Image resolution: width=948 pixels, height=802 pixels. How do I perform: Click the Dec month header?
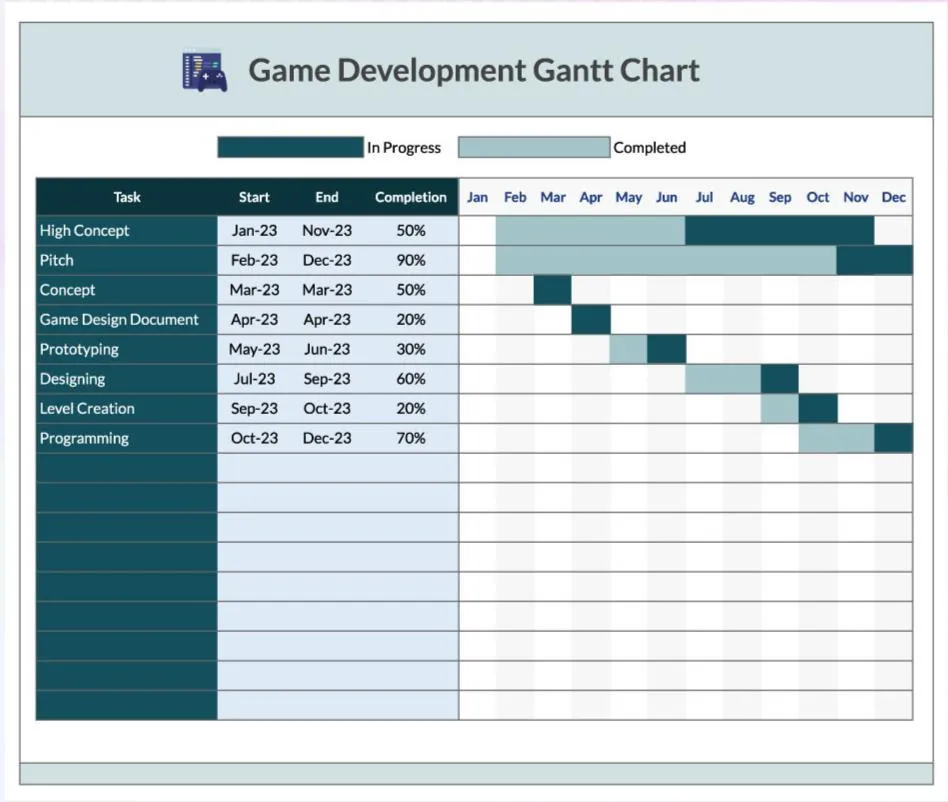[893, 197]
